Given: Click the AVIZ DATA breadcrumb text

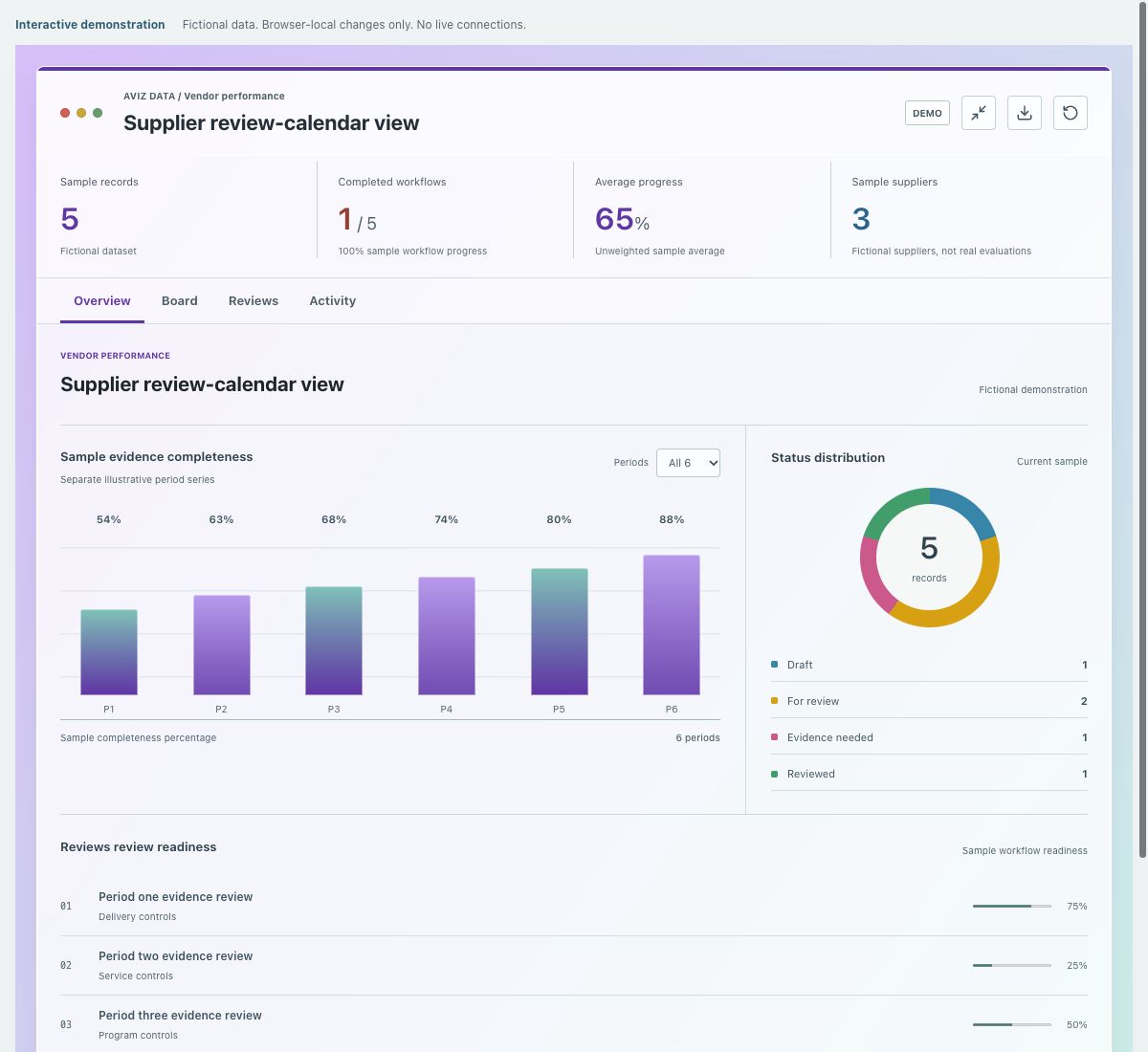Looking at the screenshot, I should point(149,96).
